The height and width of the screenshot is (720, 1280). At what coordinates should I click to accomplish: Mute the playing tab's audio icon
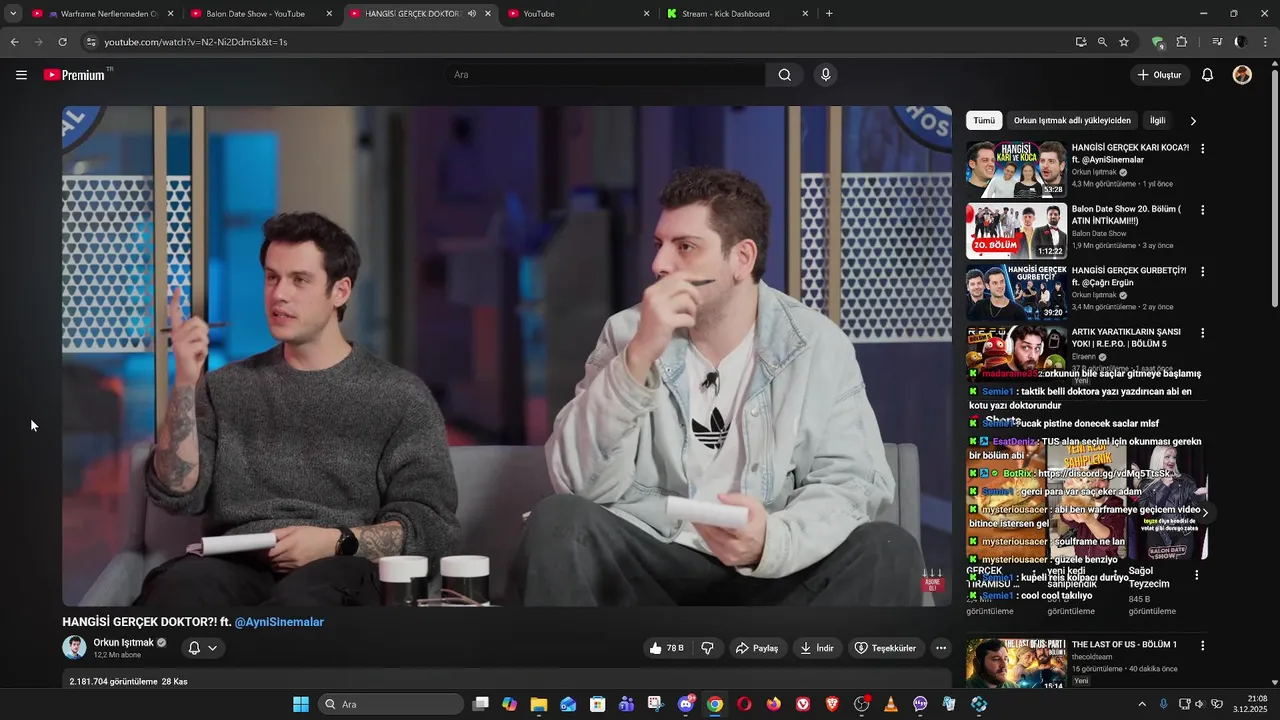[472, 14]
